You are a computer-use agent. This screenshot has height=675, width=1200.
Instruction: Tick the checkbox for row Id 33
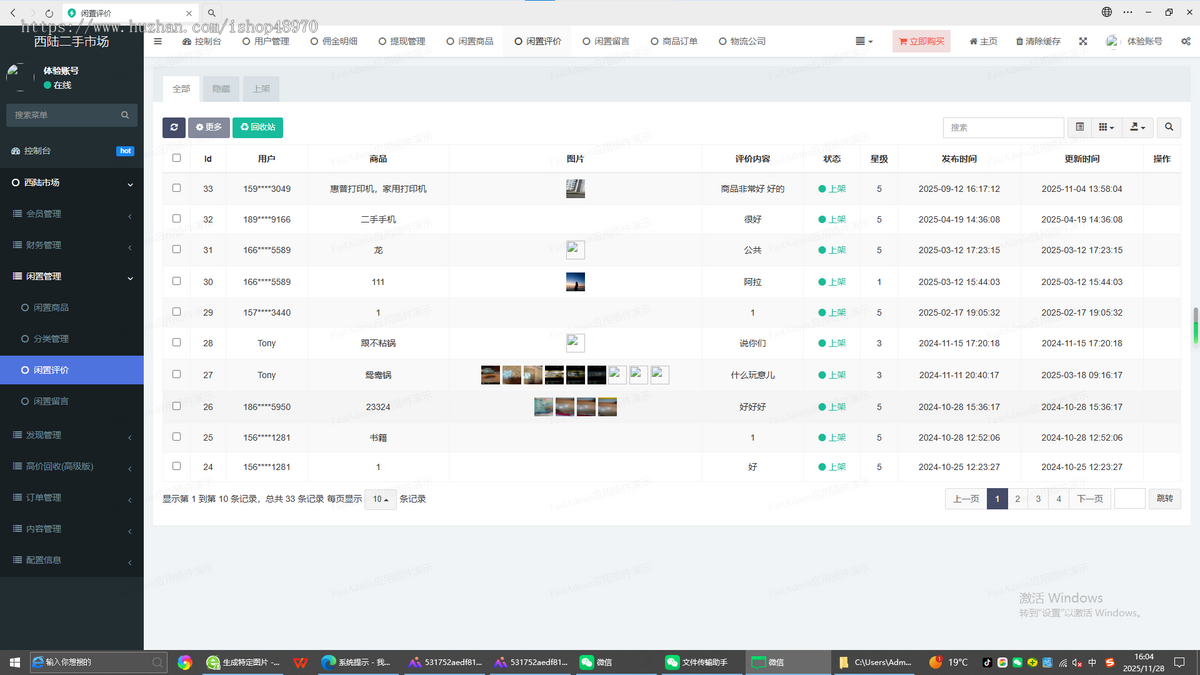[177, 188]
